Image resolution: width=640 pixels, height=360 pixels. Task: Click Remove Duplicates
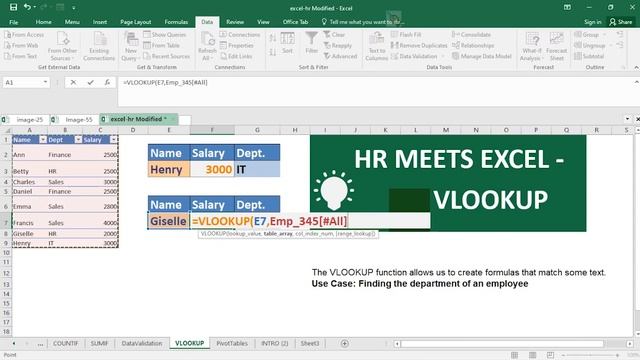click(419, 45)
